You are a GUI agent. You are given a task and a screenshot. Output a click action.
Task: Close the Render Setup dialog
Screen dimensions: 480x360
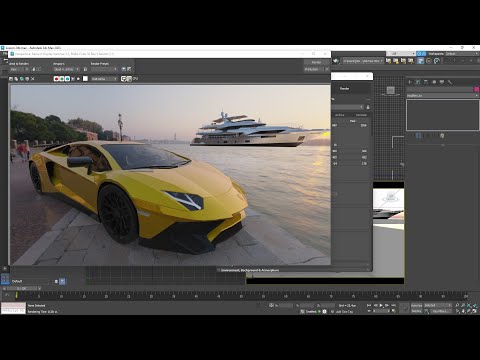click(x=367, y=76)
